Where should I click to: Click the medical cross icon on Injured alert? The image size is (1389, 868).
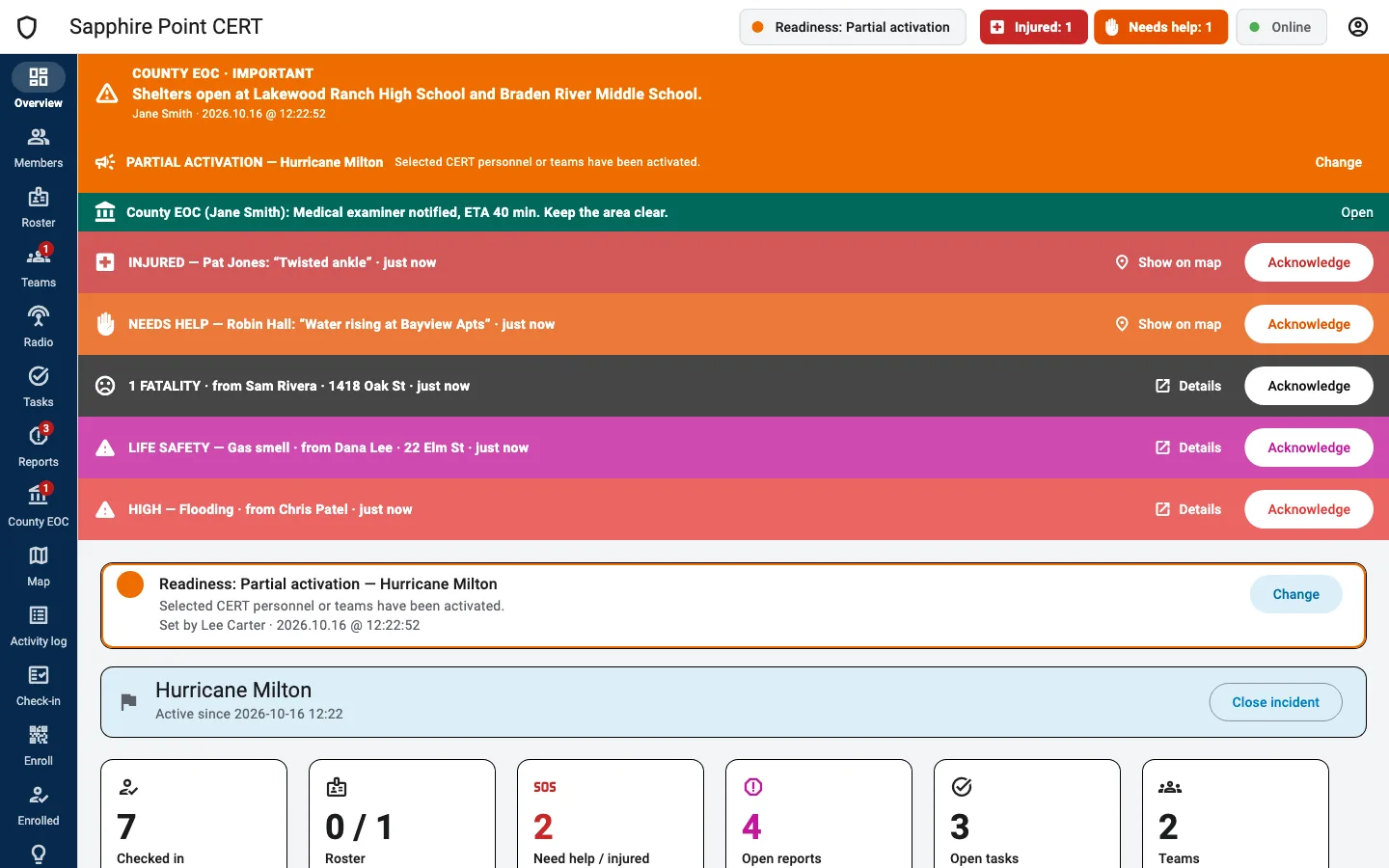click(x=105, y=262)
